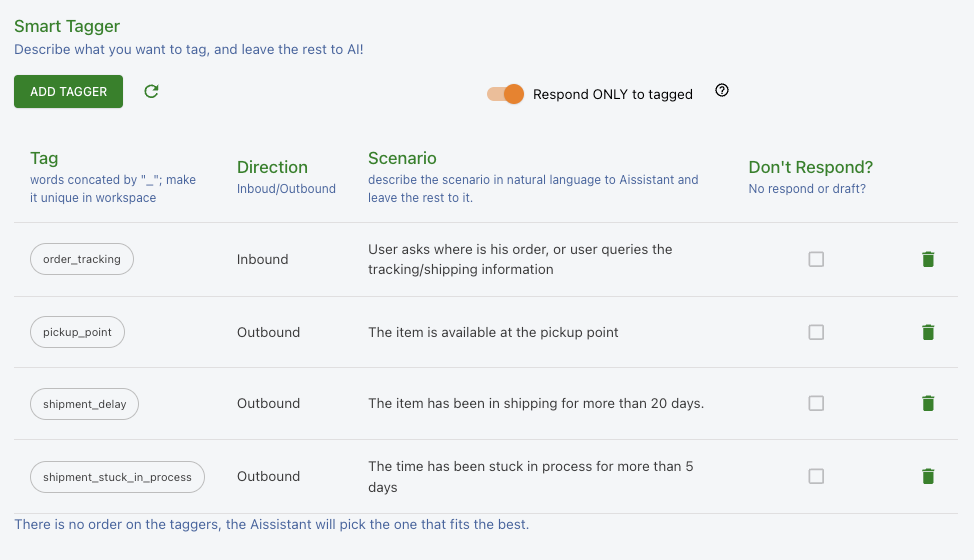Image resolution: width=974 pixels, height=560 pixels.
Task: Check Don't Respond for shipment_delay
Action: point(816,403)
